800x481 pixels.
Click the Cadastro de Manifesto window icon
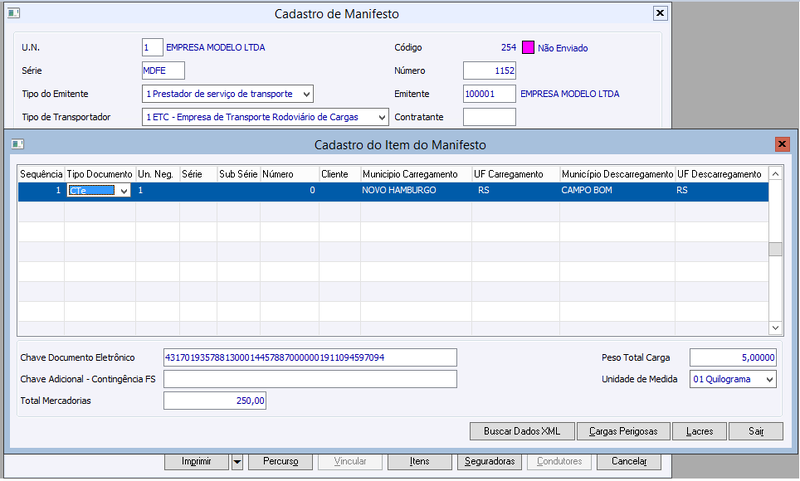[14, 13]
